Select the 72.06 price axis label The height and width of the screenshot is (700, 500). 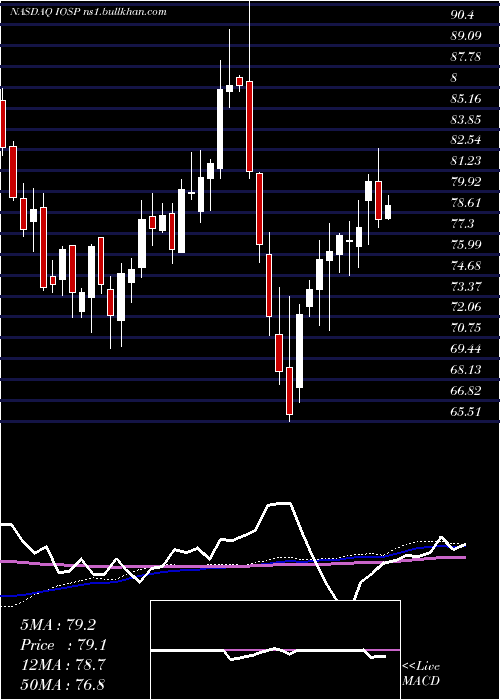(x=466, y=307)
